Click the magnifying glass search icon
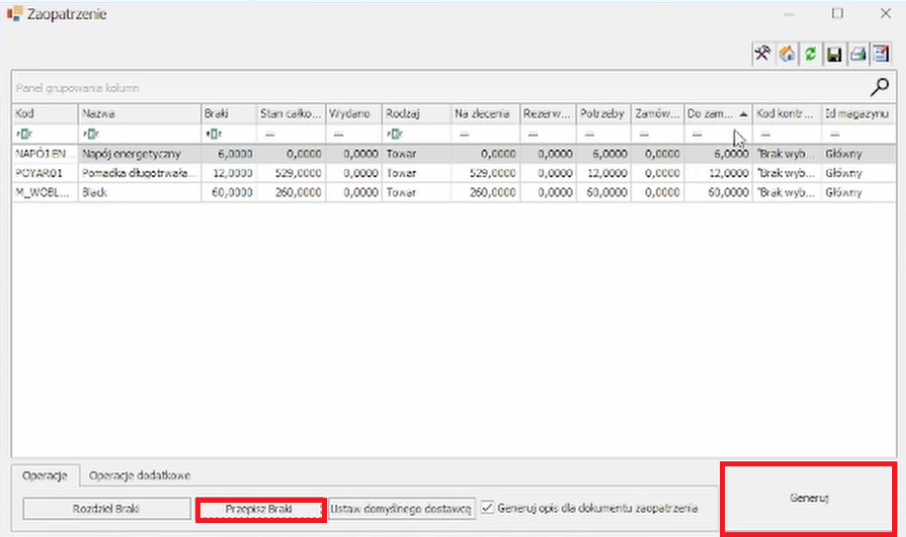This screenshot has height=537, width=906. (881, 87)
